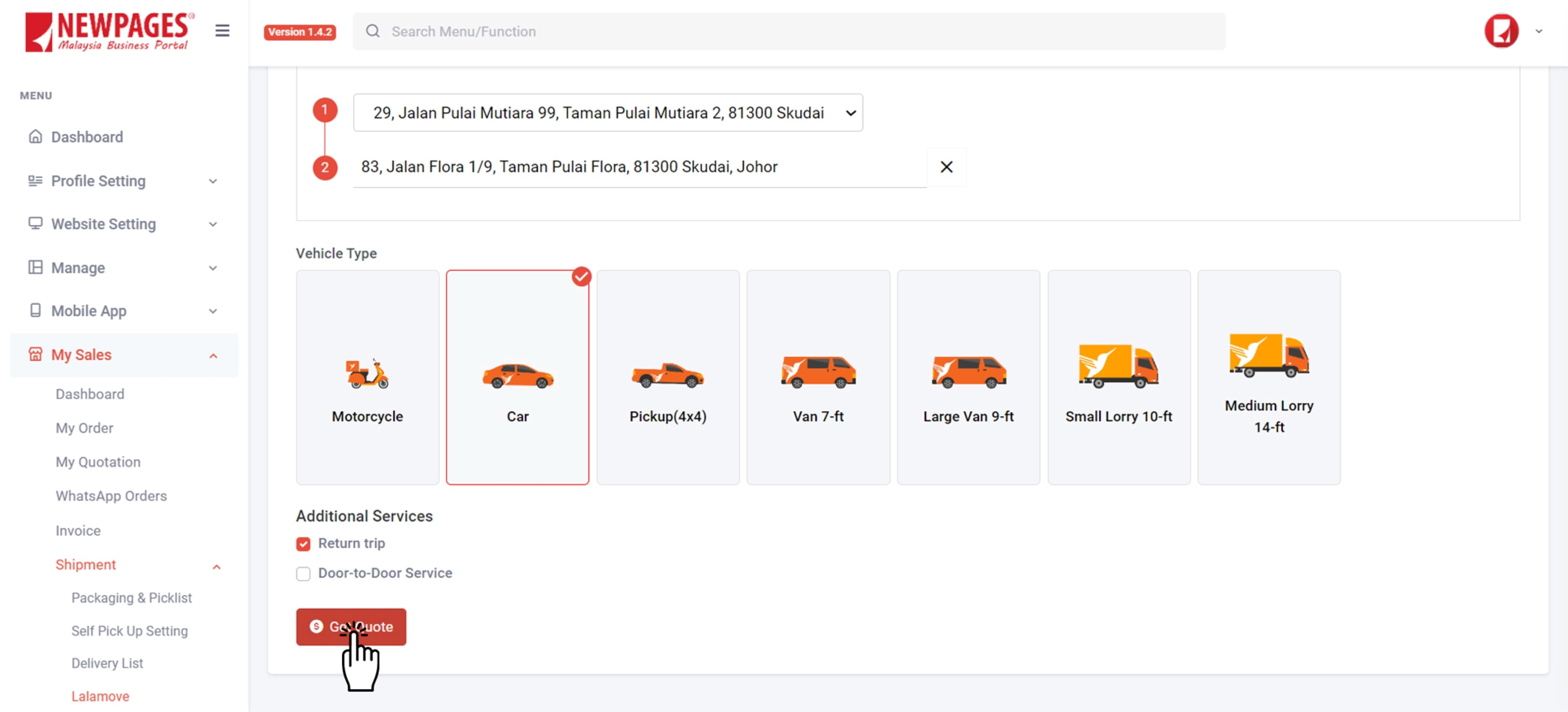
Task: Open Self Pick Up Setting page
Action: point(129,631)
